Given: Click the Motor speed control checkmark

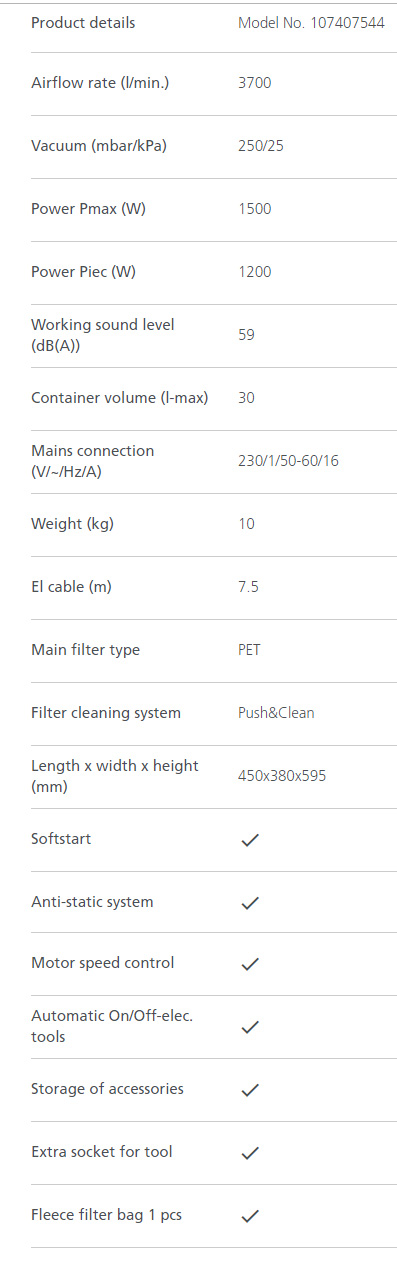Looking at the screenshot, I should [250, 964].
